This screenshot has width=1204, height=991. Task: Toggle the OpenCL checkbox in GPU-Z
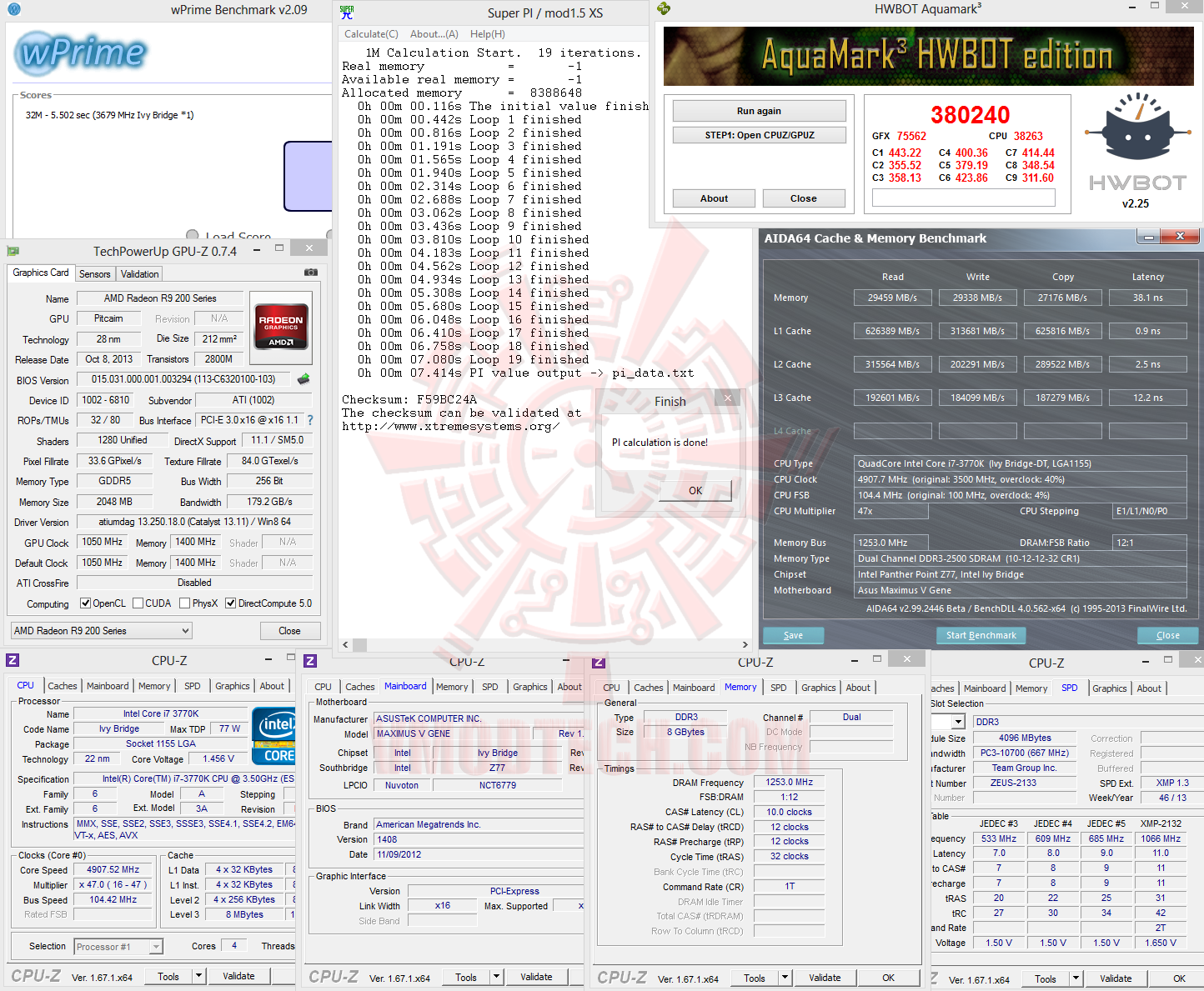pyautogui.click(x=85, y=603)
